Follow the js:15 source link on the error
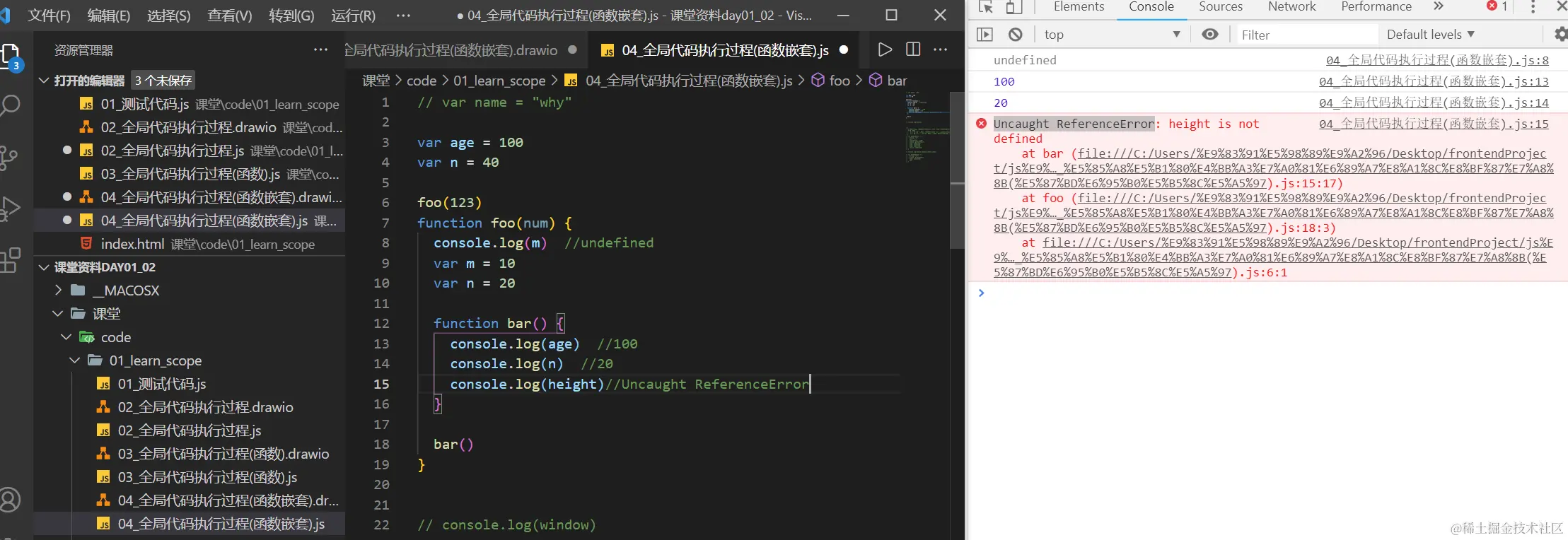Screen dimensions: 1568x540 coord(1434,124)
